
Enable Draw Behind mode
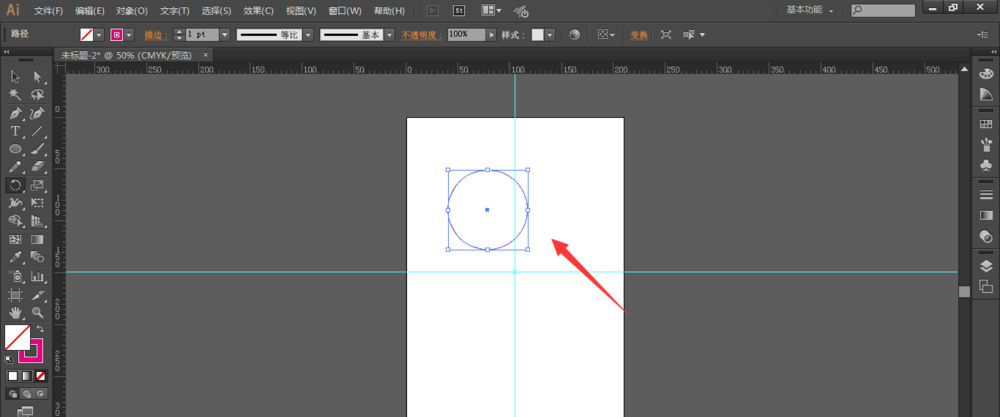coord(27,393)
